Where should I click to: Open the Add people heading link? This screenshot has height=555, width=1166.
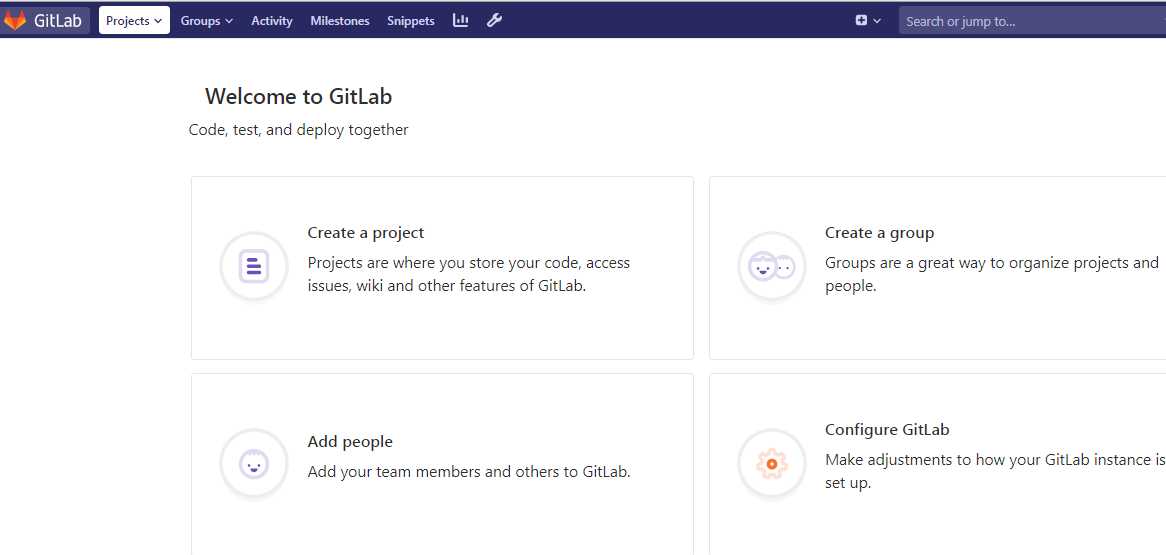(350, 442)
